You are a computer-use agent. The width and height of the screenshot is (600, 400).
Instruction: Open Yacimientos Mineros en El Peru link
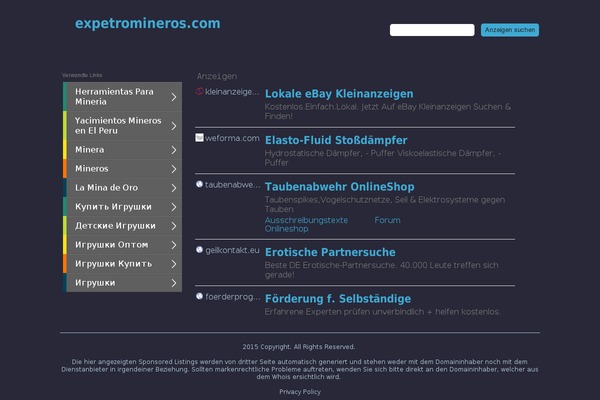pyautogui.click(x=122, y=126)
